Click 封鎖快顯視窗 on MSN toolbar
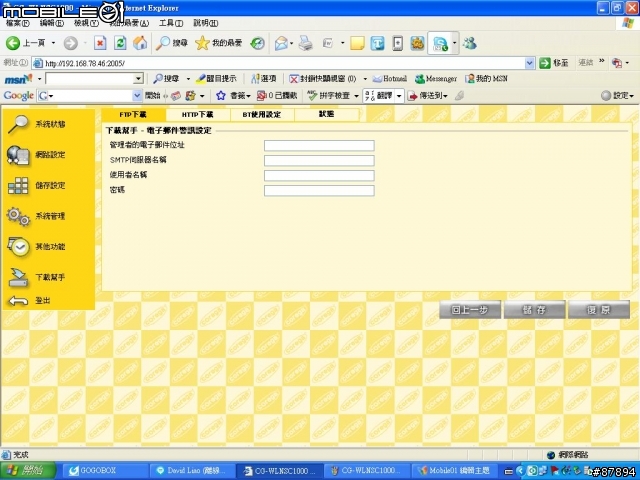The width and height of the screenshot is (640, 480). (x=322, y=78)
